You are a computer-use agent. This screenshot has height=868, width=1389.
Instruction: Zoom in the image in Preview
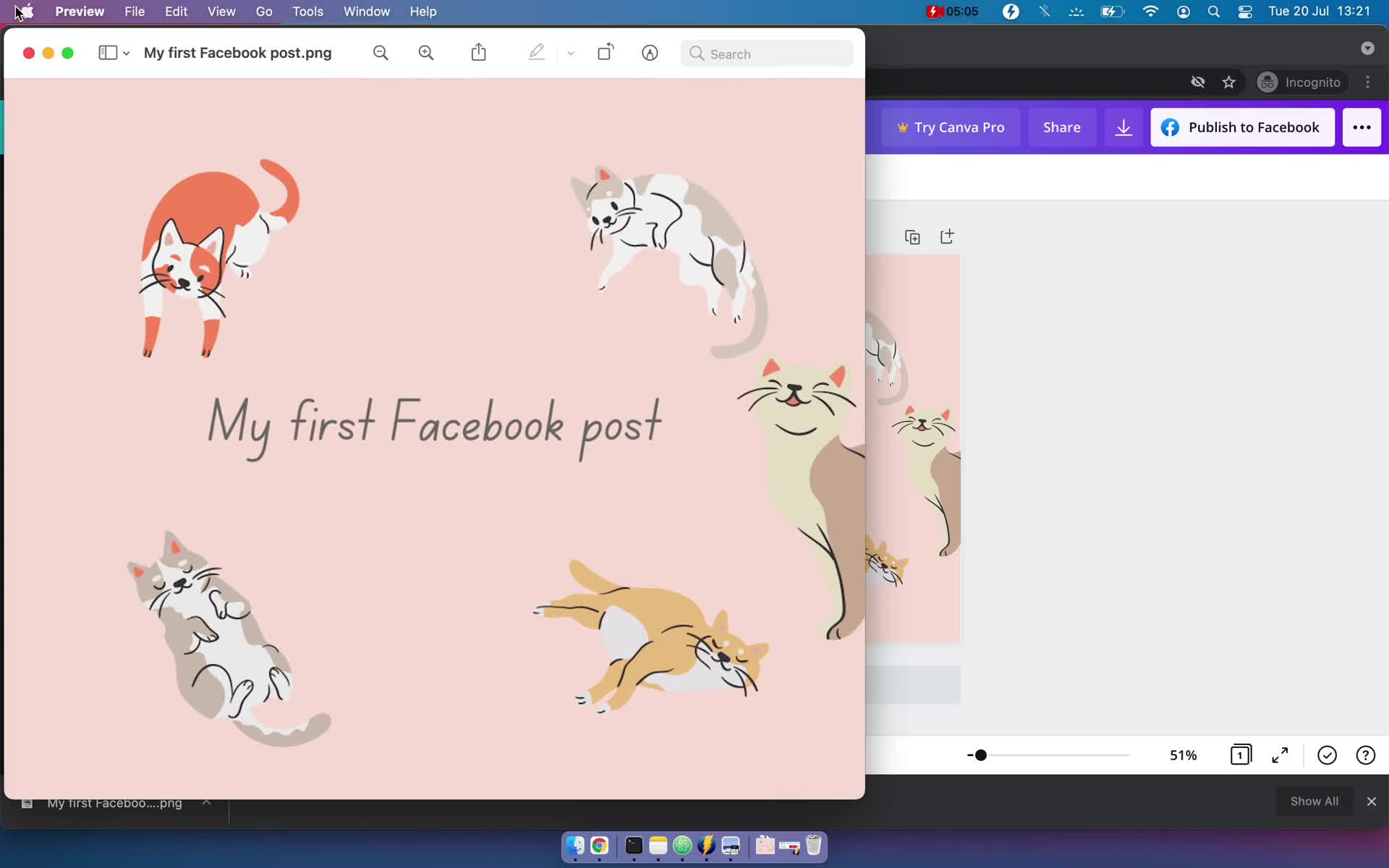pos(426,53)
